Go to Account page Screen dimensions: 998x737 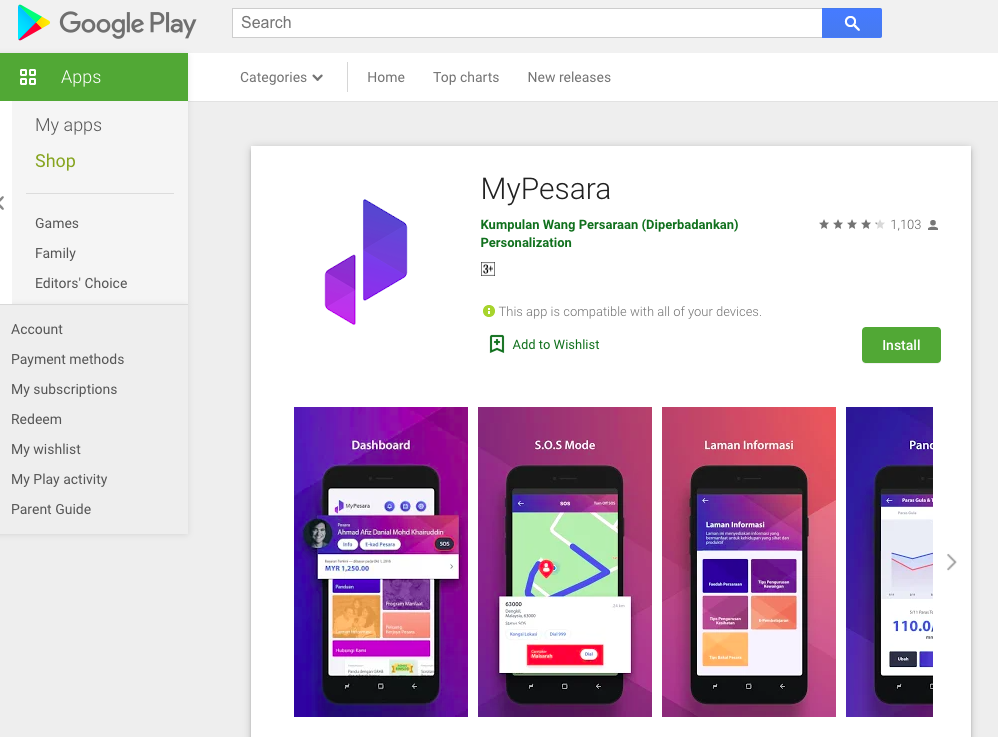(37, 329)
